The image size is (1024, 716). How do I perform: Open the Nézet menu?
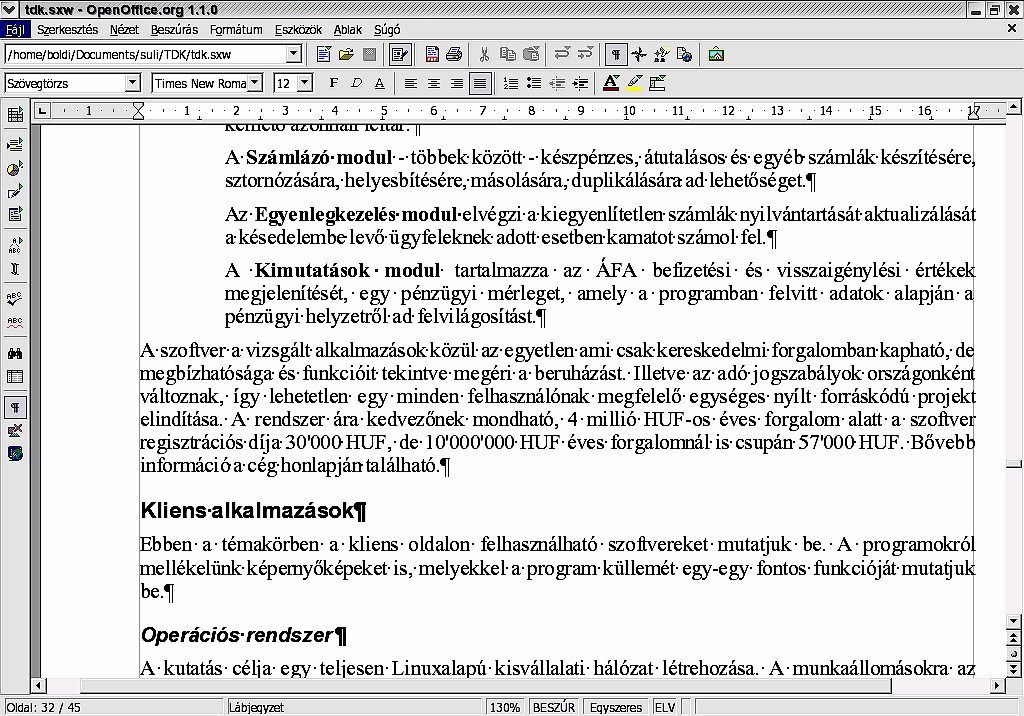(124, 29)
